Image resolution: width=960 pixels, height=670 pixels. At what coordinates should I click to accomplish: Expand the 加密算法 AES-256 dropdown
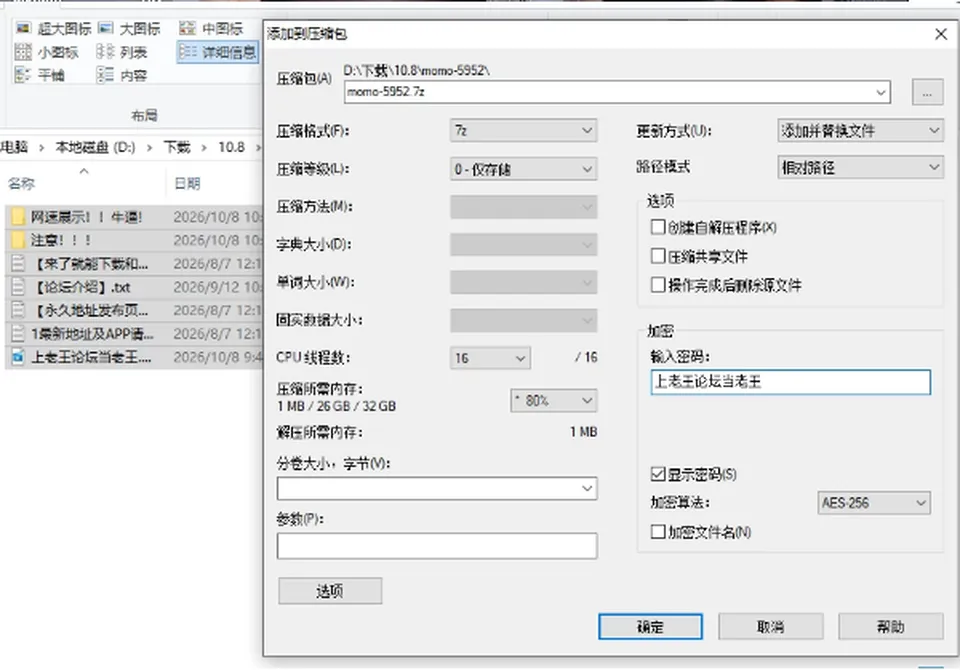tap(874, 503)
